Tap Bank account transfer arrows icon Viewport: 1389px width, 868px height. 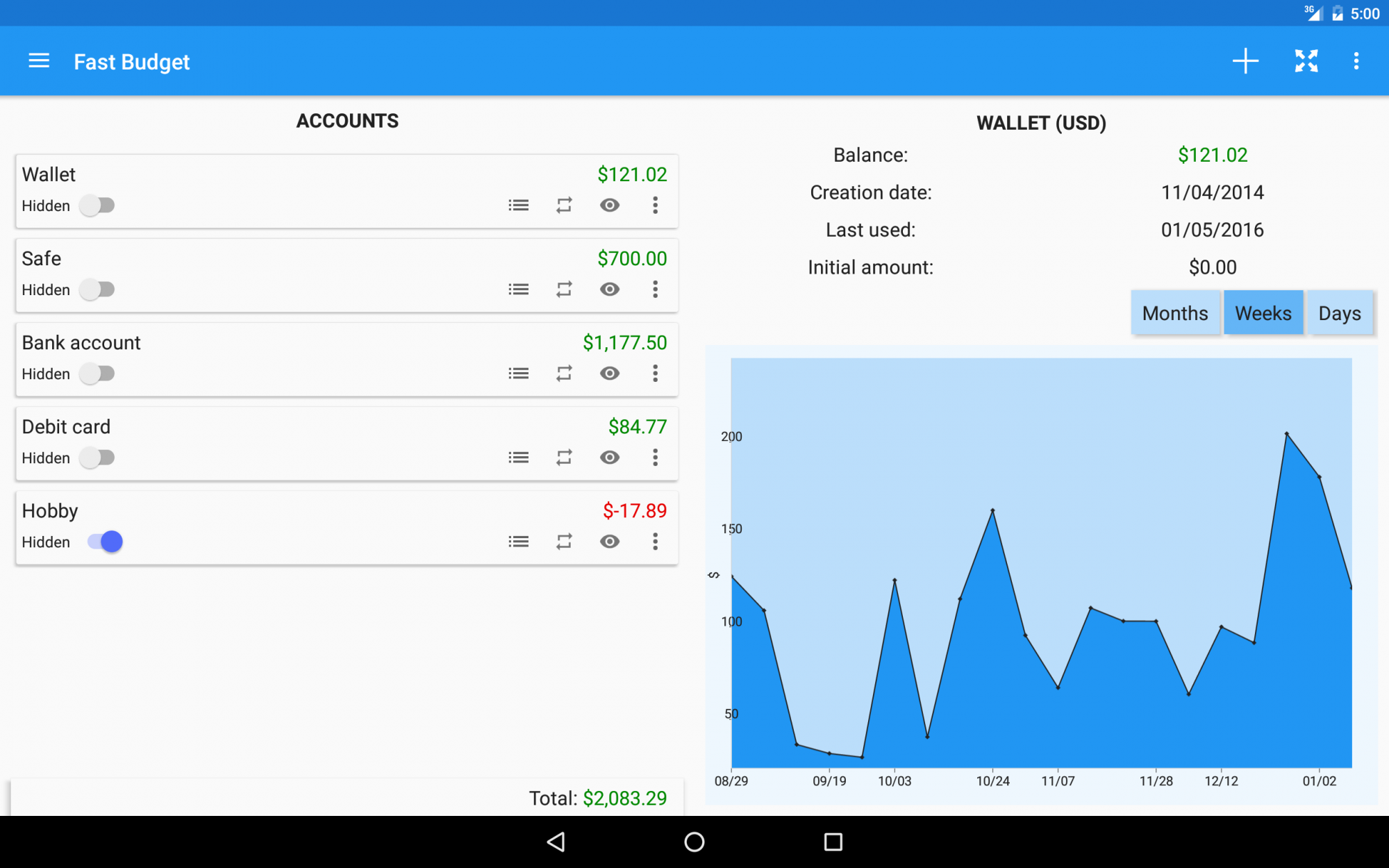coord(564,374)
